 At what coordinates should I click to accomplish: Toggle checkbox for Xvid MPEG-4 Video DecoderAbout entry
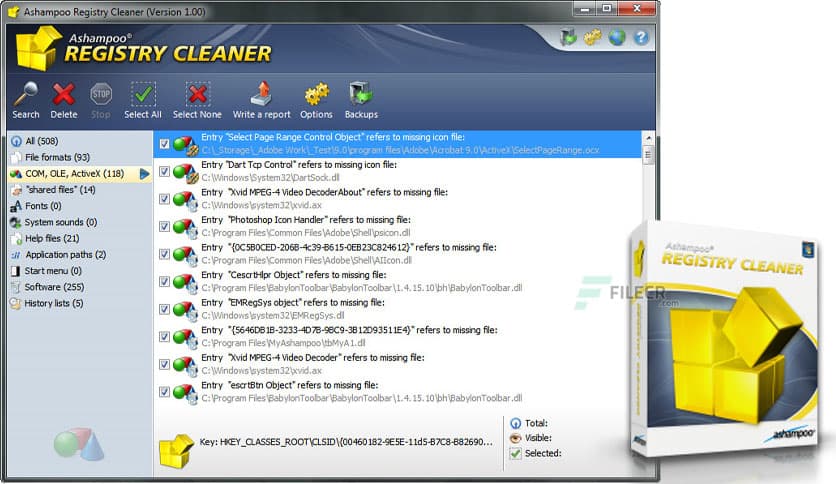164,199
